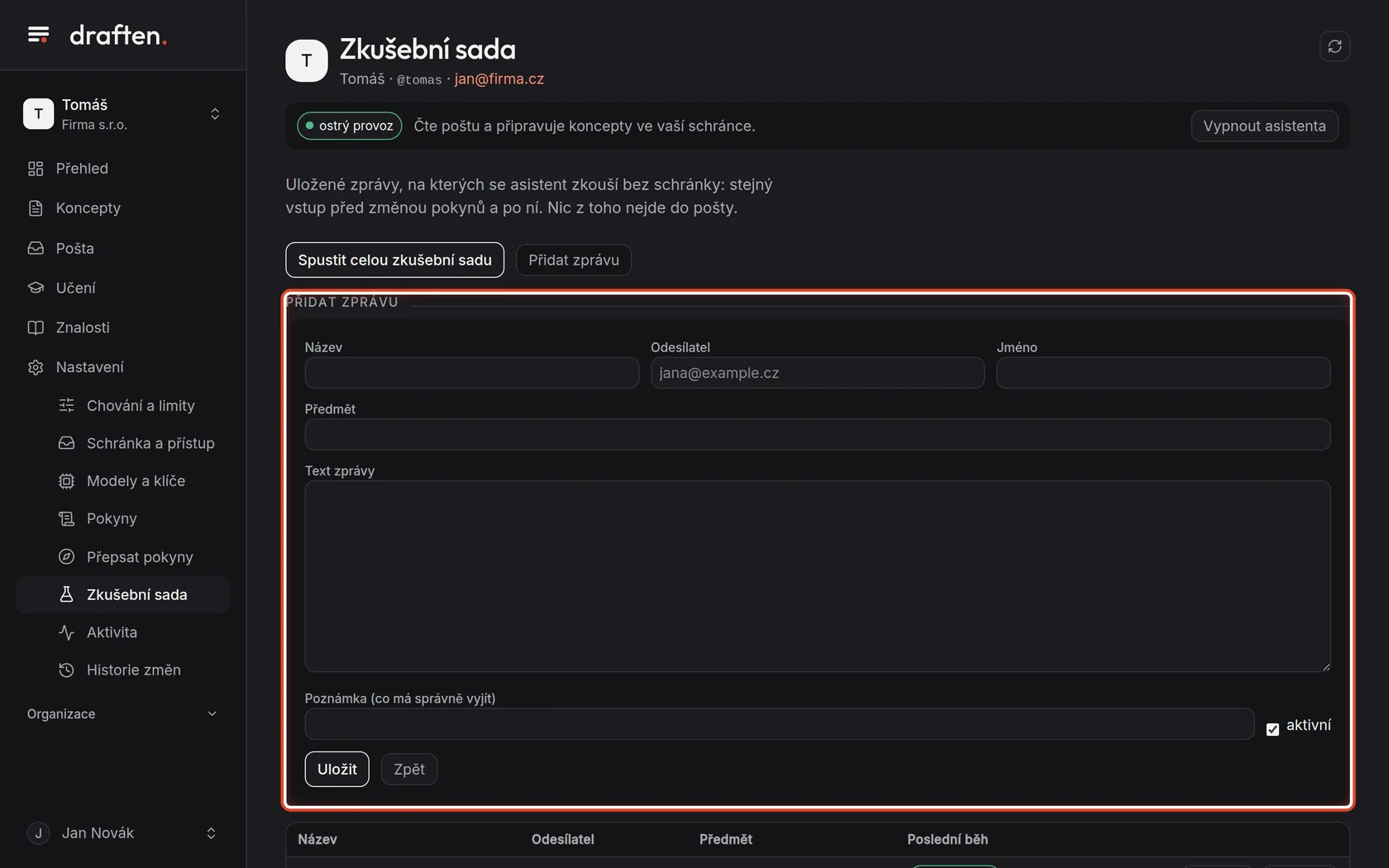Click the hamburger menu icon beside draften logo
Viewport: 1389px width, 868px height.
pyautogui.click(x=38, y=35)
